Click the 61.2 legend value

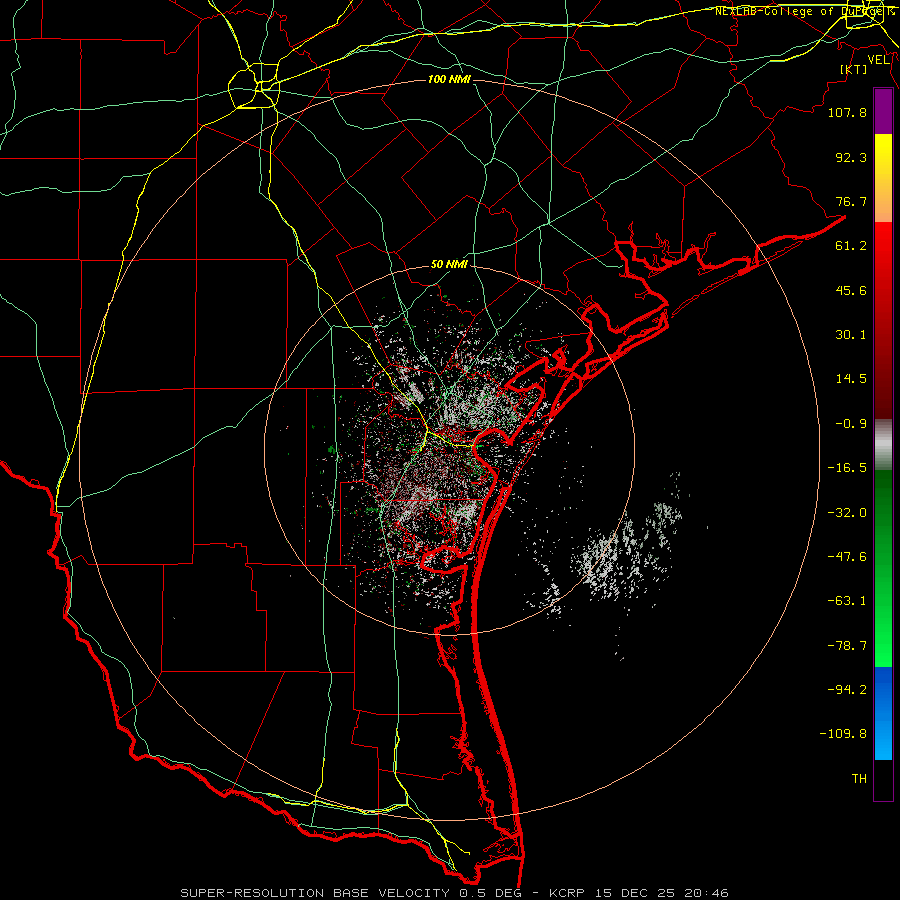tap(851, 246)
